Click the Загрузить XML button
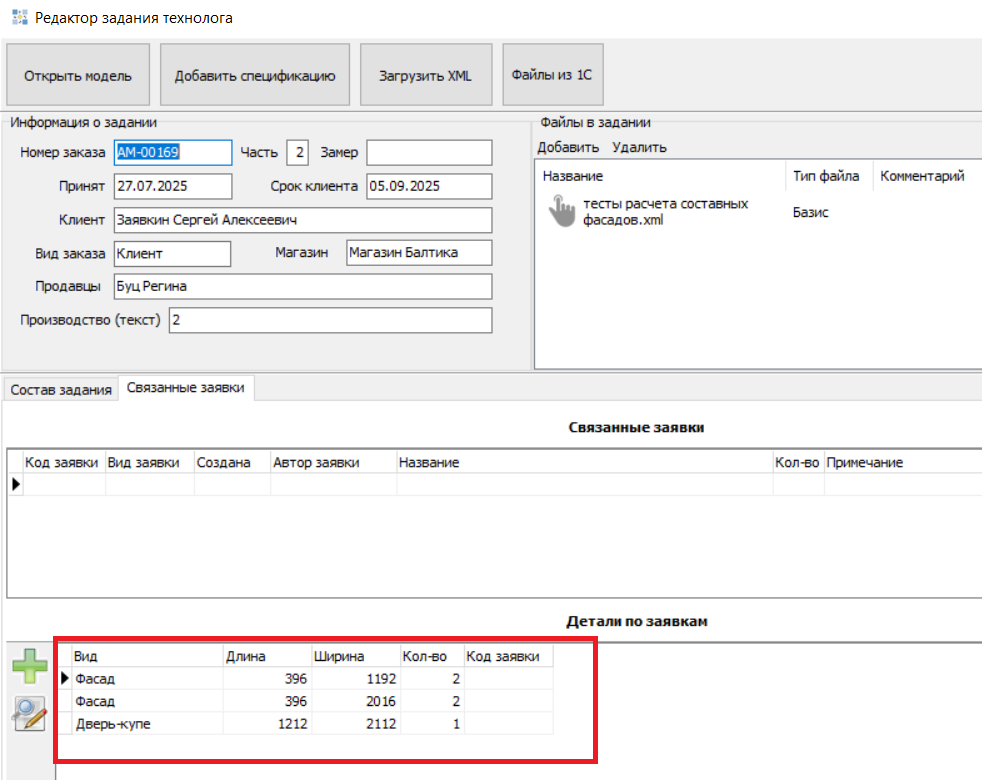 coord(425,75)
